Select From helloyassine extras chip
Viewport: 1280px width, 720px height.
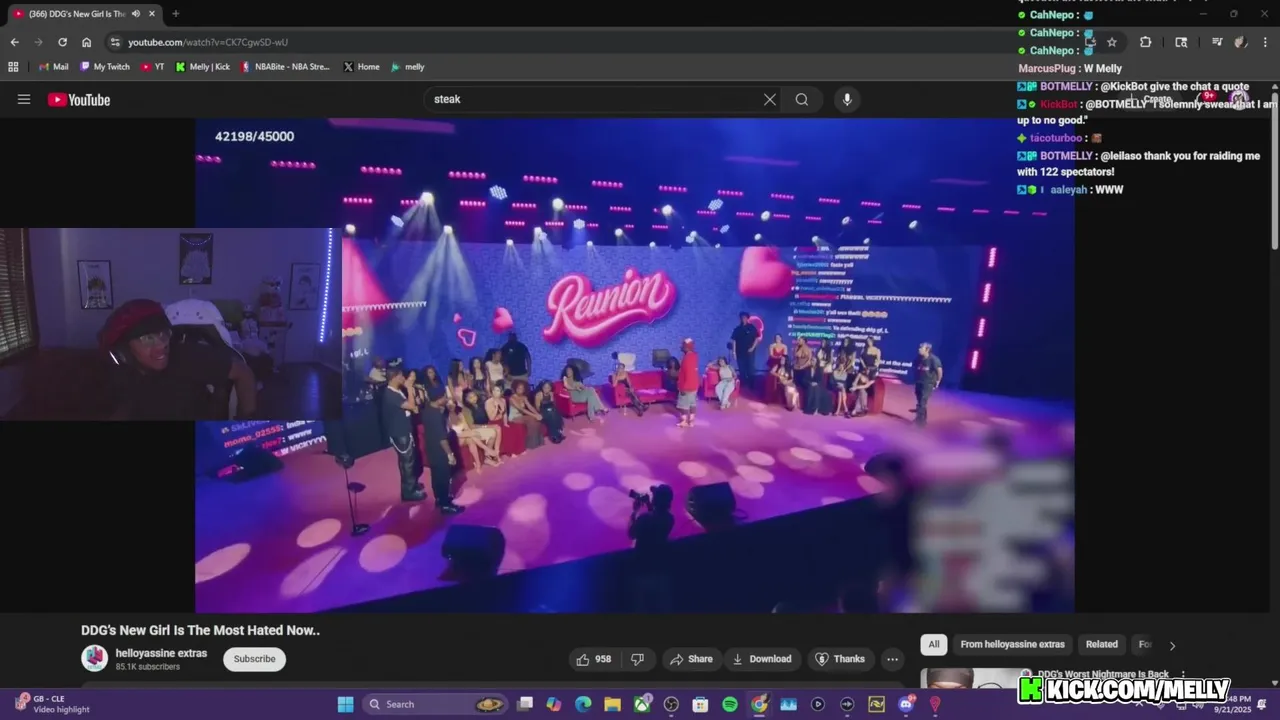1012,644
